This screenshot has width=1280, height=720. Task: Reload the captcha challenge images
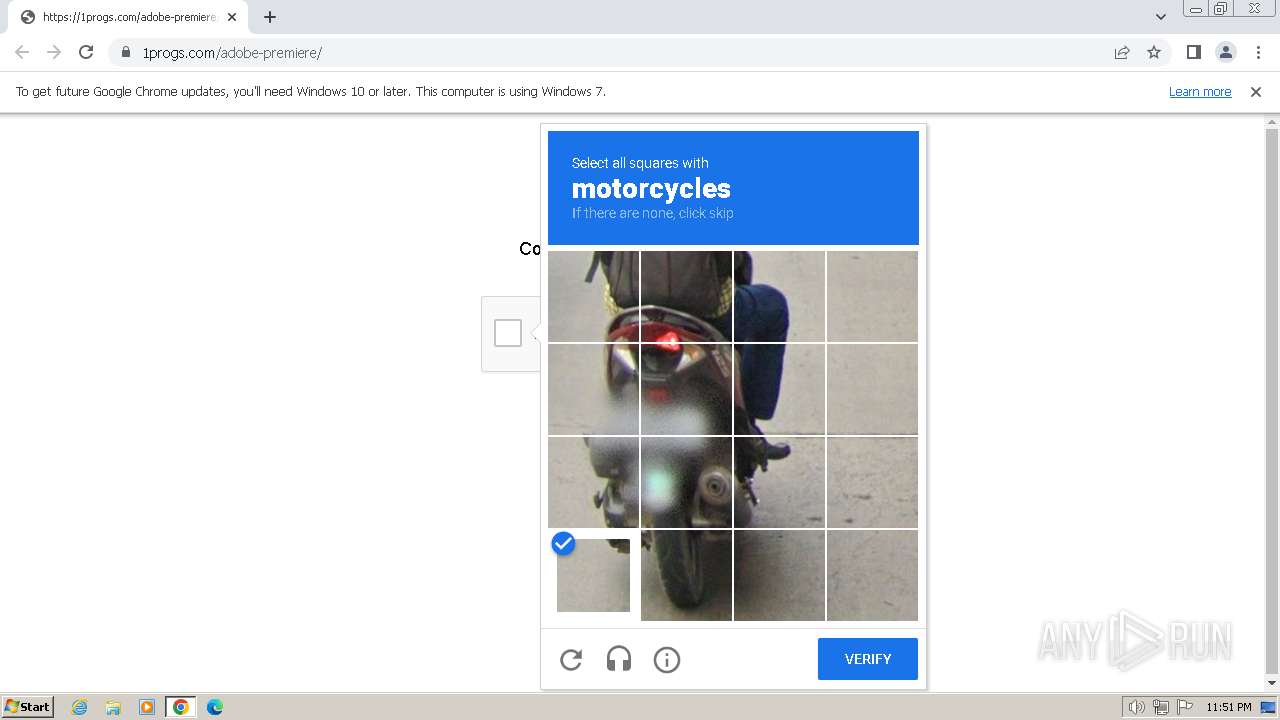pyautogui.click(x=571, y=659)
